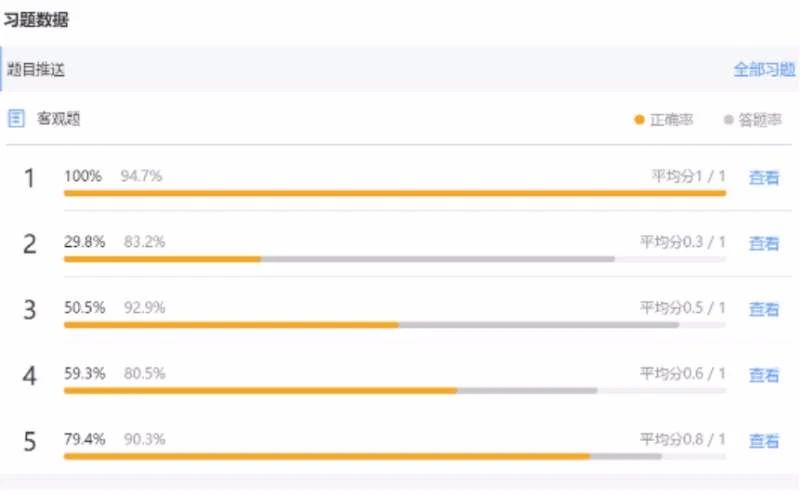
Task: View details for question 2
Action: coord(764,243)
